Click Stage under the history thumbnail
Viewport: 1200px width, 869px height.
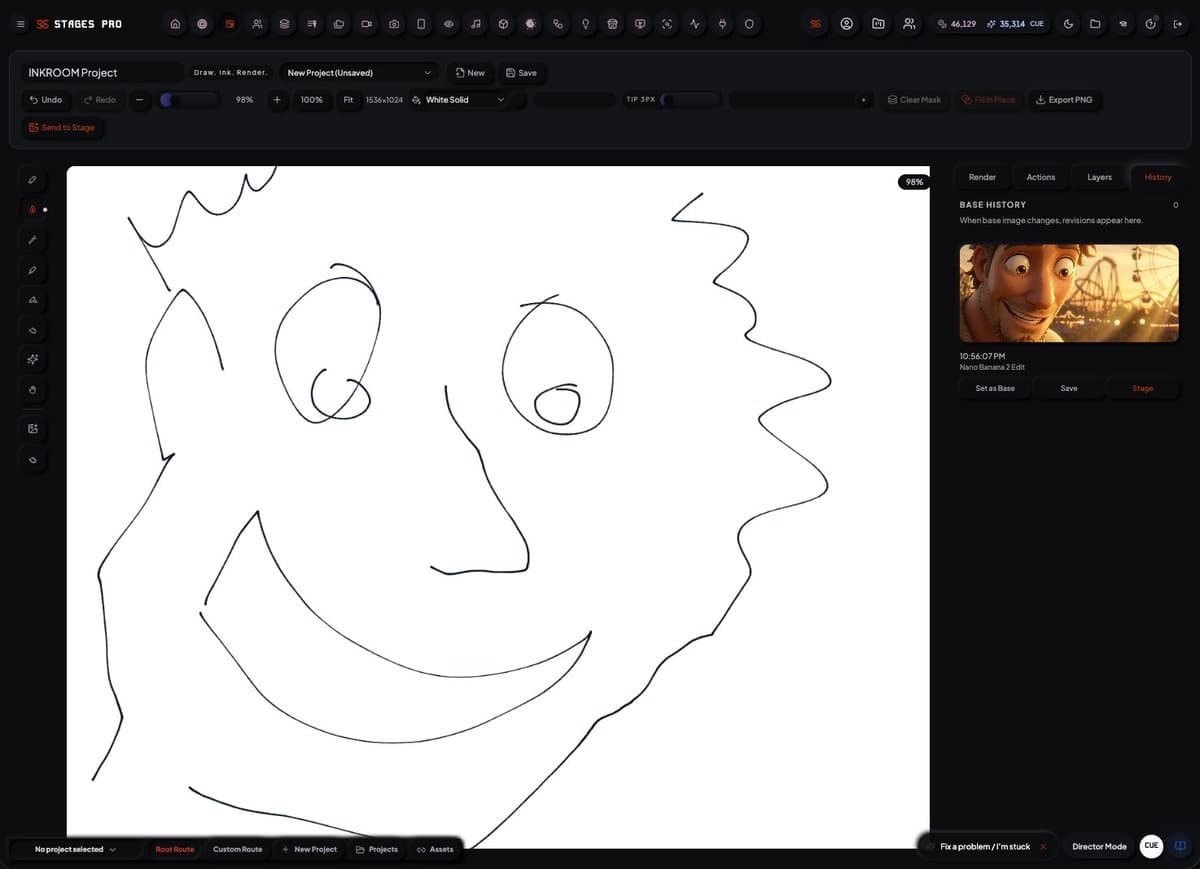(x=1143, y=388)
